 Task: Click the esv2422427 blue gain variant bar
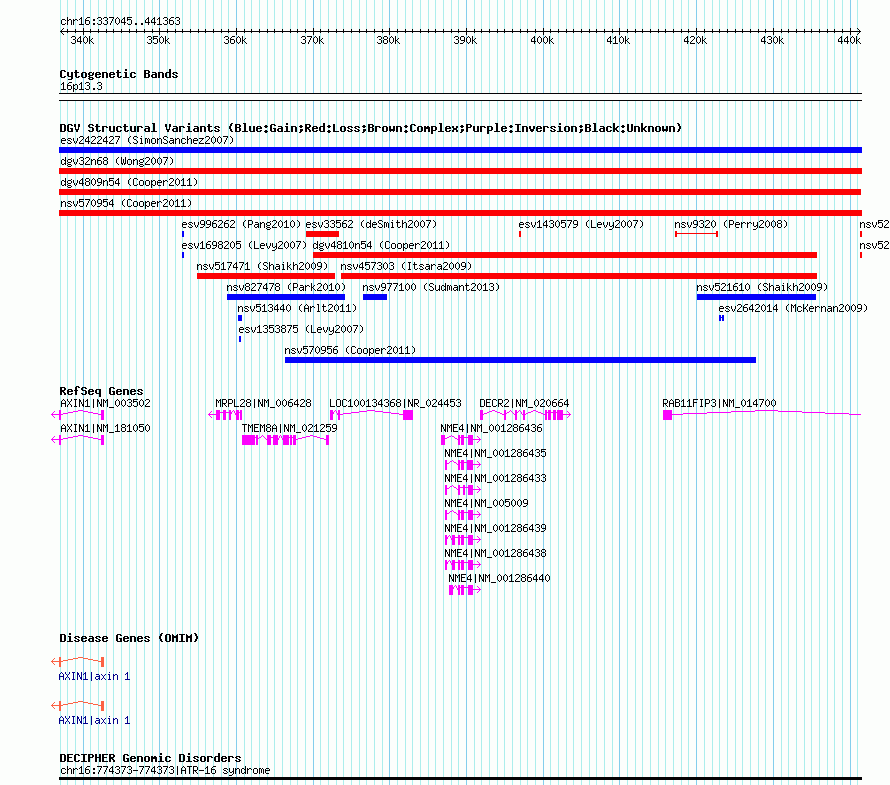pos(460,150)
